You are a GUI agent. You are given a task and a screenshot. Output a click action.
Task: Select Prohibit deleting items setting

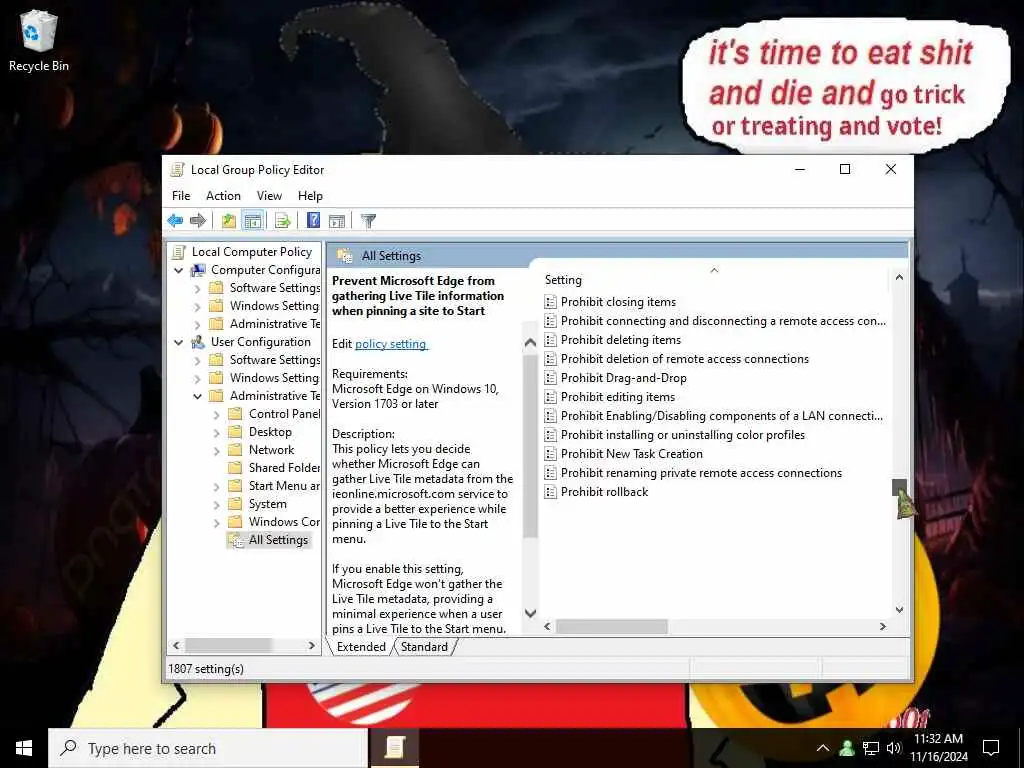[620, 340]
